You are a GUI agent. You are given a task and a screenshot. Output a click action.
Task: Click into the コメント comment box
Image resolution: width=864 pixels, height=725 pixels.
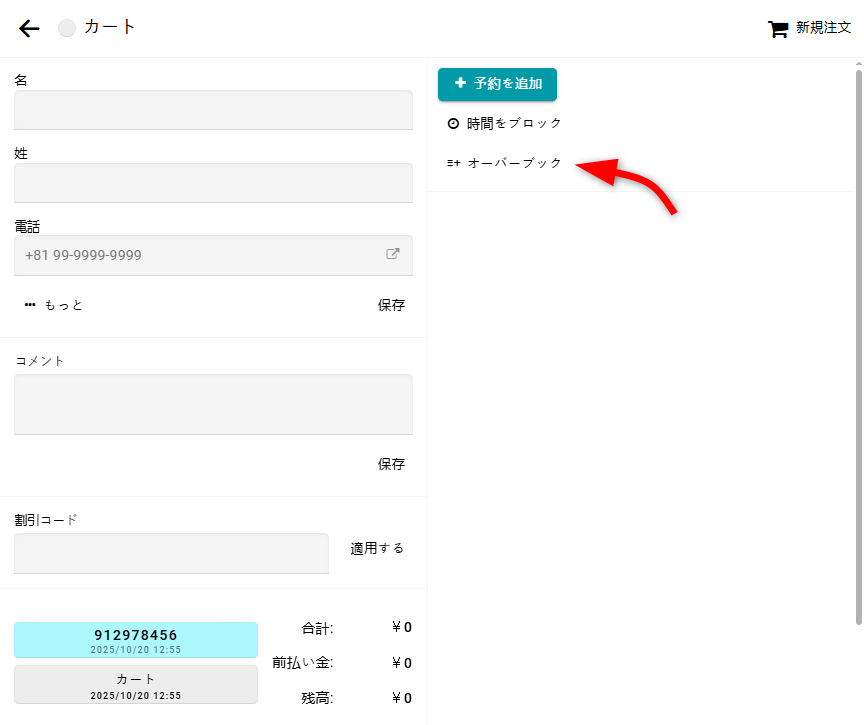click(x=213, y=404)
